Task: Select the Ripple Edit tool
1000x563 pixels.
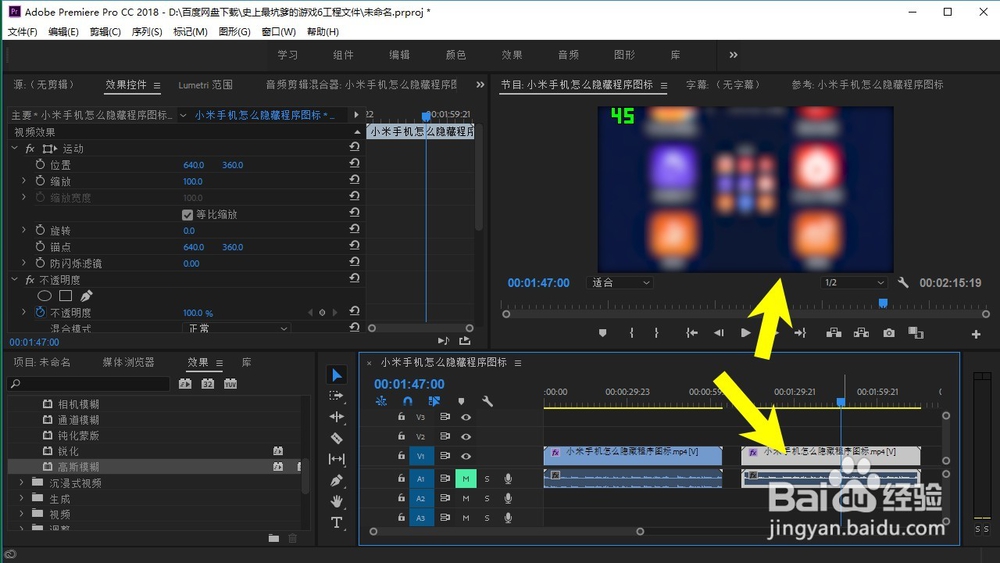Action: point(337,417)
